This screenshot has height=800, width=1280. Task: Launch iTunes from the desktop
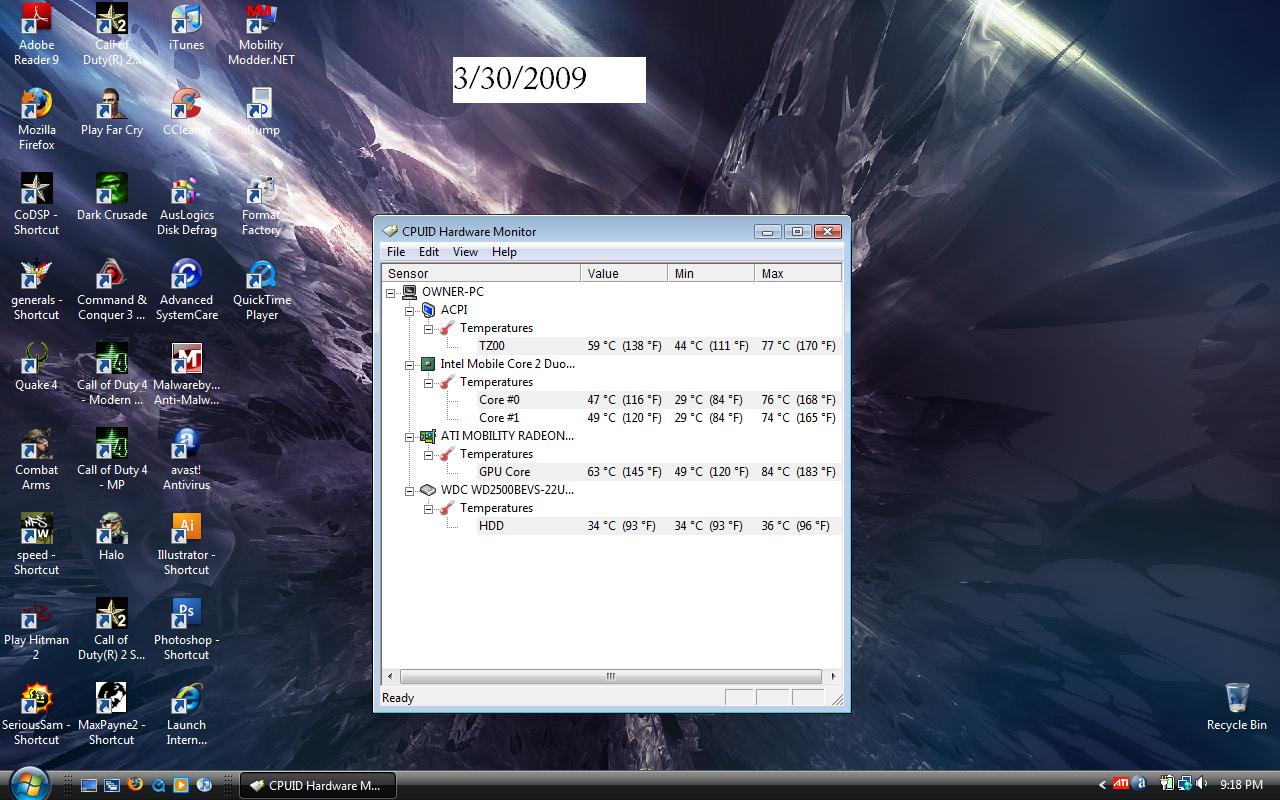point(186,28)
